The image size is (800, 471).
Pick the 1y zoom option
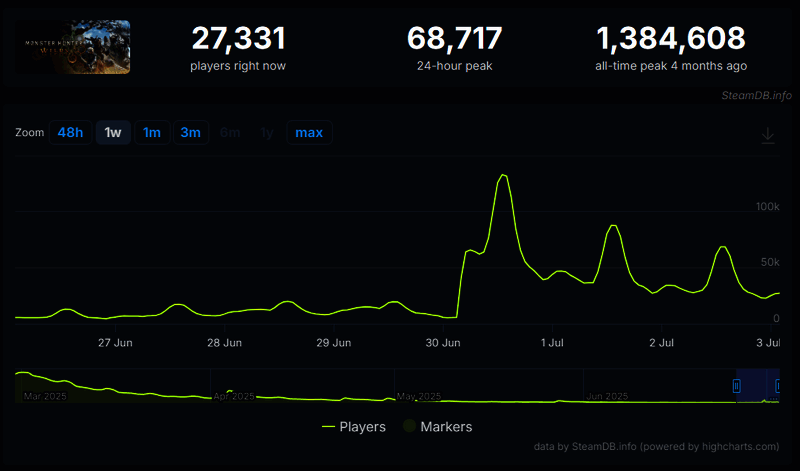tap(266, 133)
